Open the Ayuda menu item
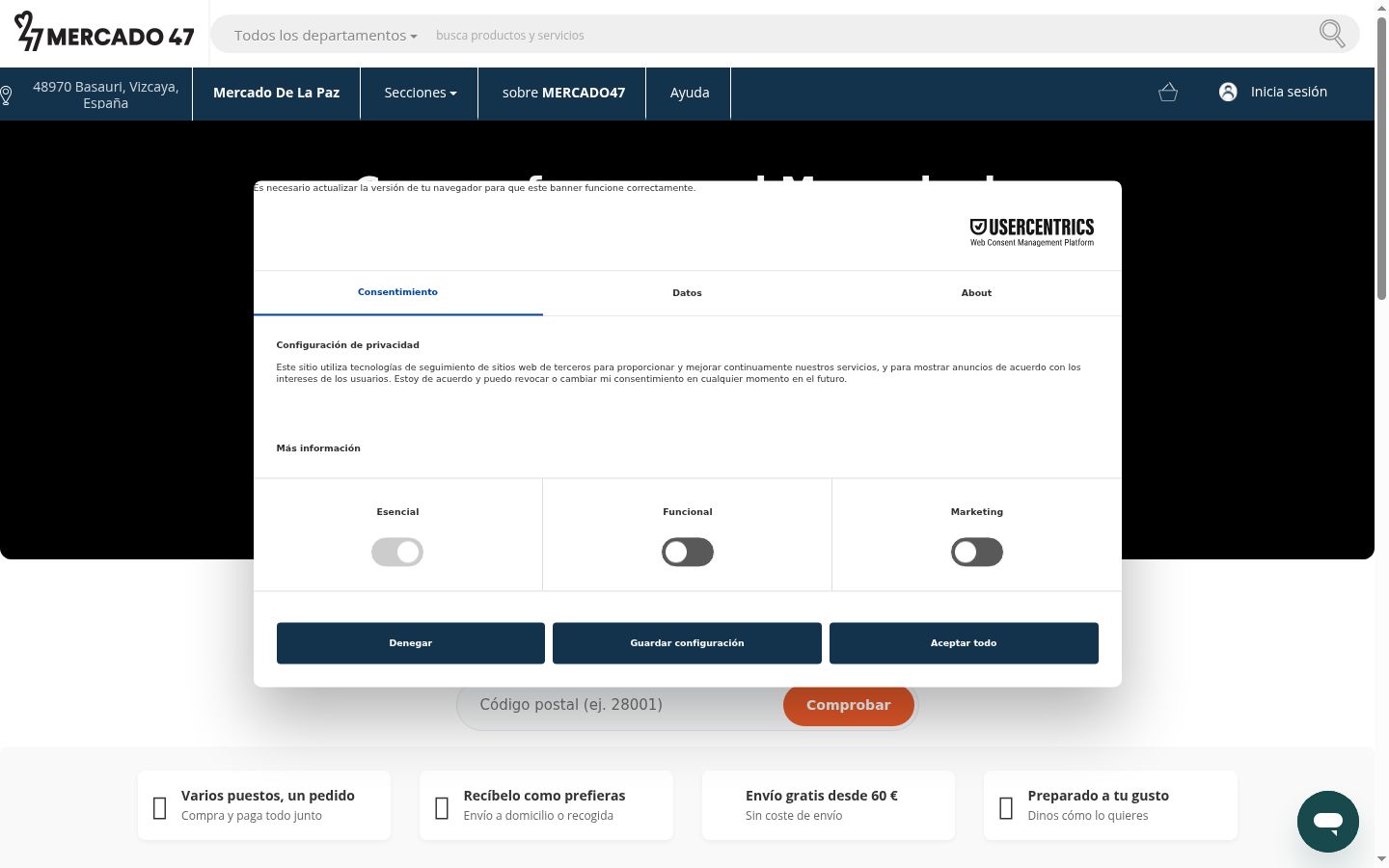Viewport: 1389px width, 868px height. point(690,93)
